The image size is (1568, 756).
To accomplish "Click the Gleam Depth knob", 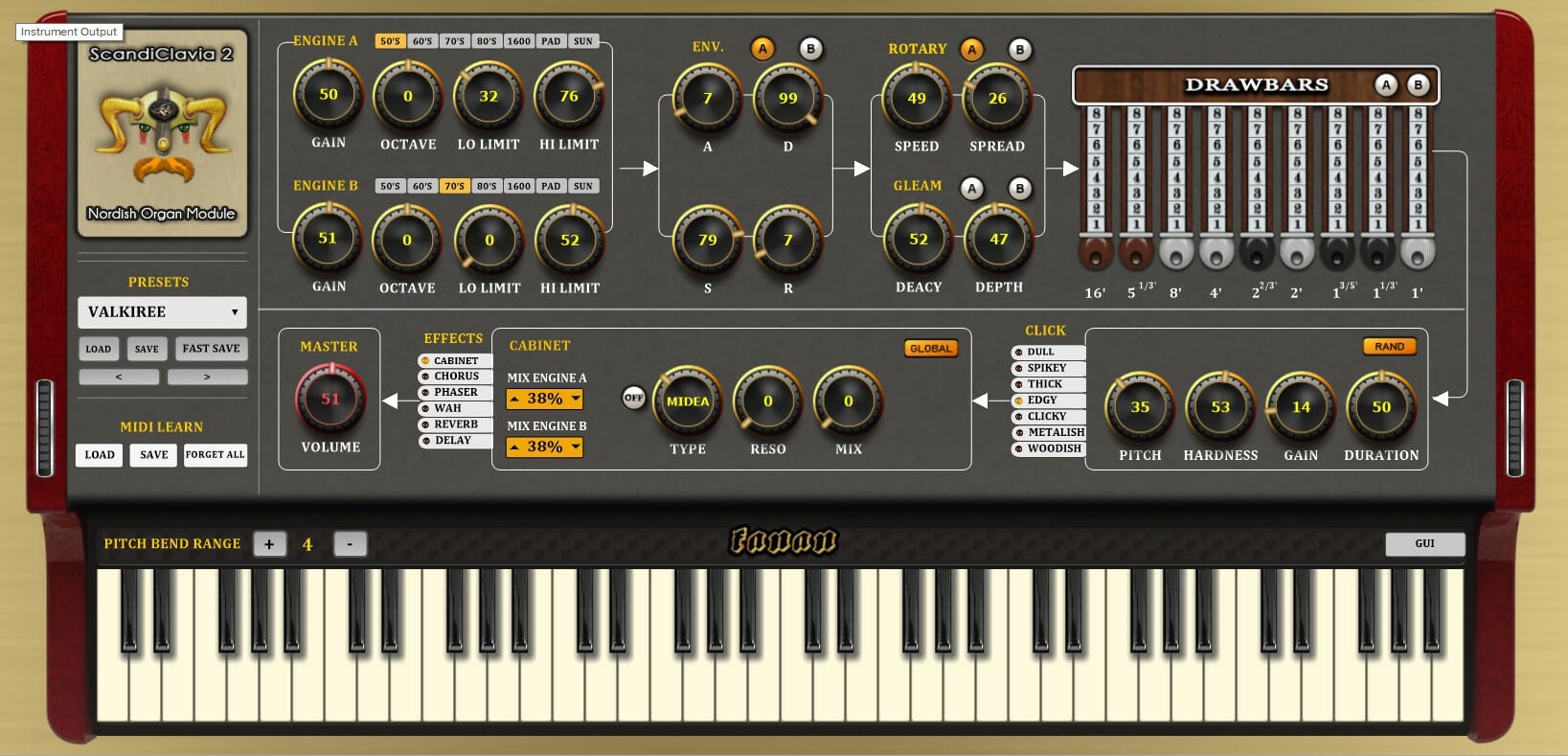I will click(998, 240).
